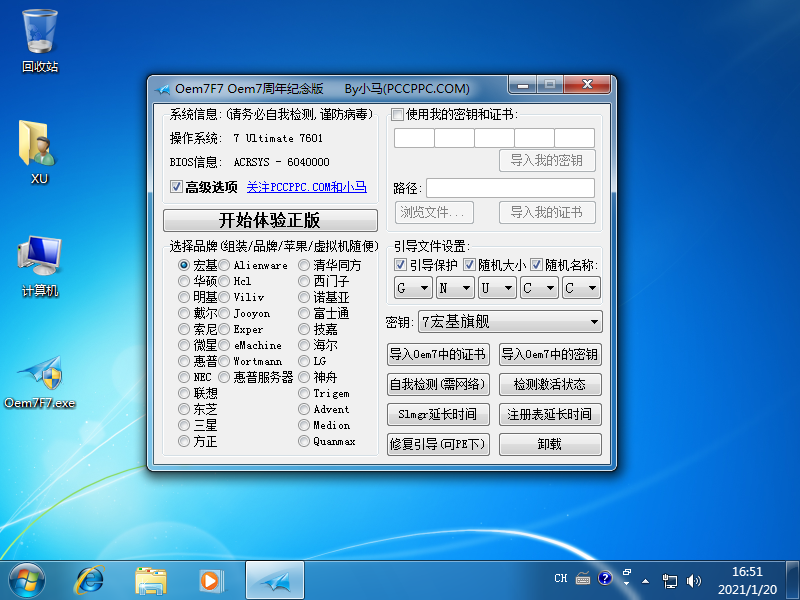Open the 关注PCCPPC.COM和小马 link

tap(306, 187)
